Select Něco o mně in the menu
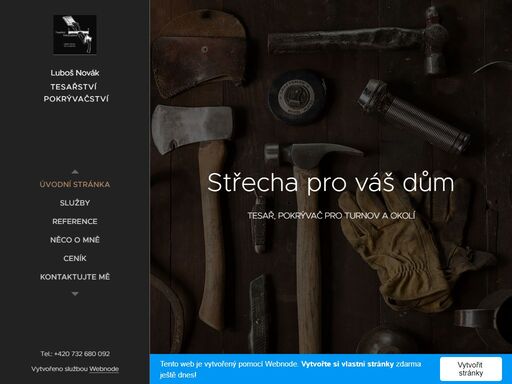Viewport: 512px width, 384px height. click(75, 240)
